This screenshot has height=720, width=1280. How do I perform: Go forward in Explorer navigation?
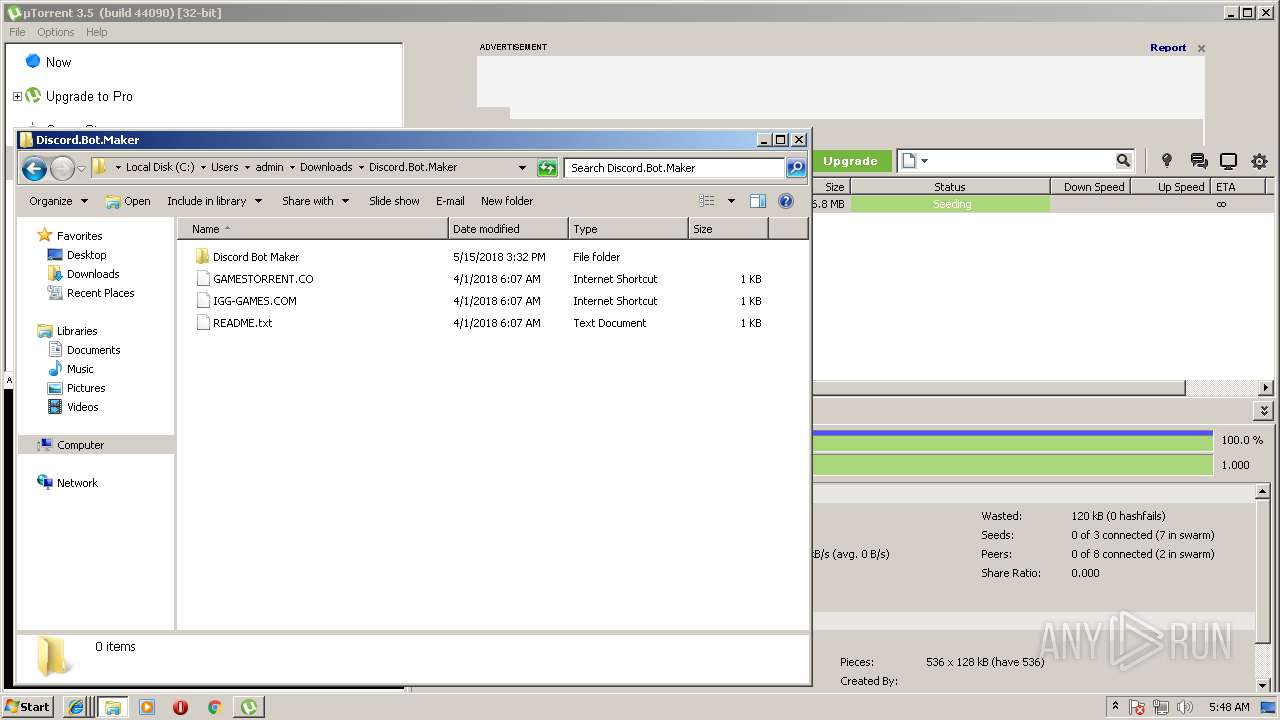(x=62, y=168)
